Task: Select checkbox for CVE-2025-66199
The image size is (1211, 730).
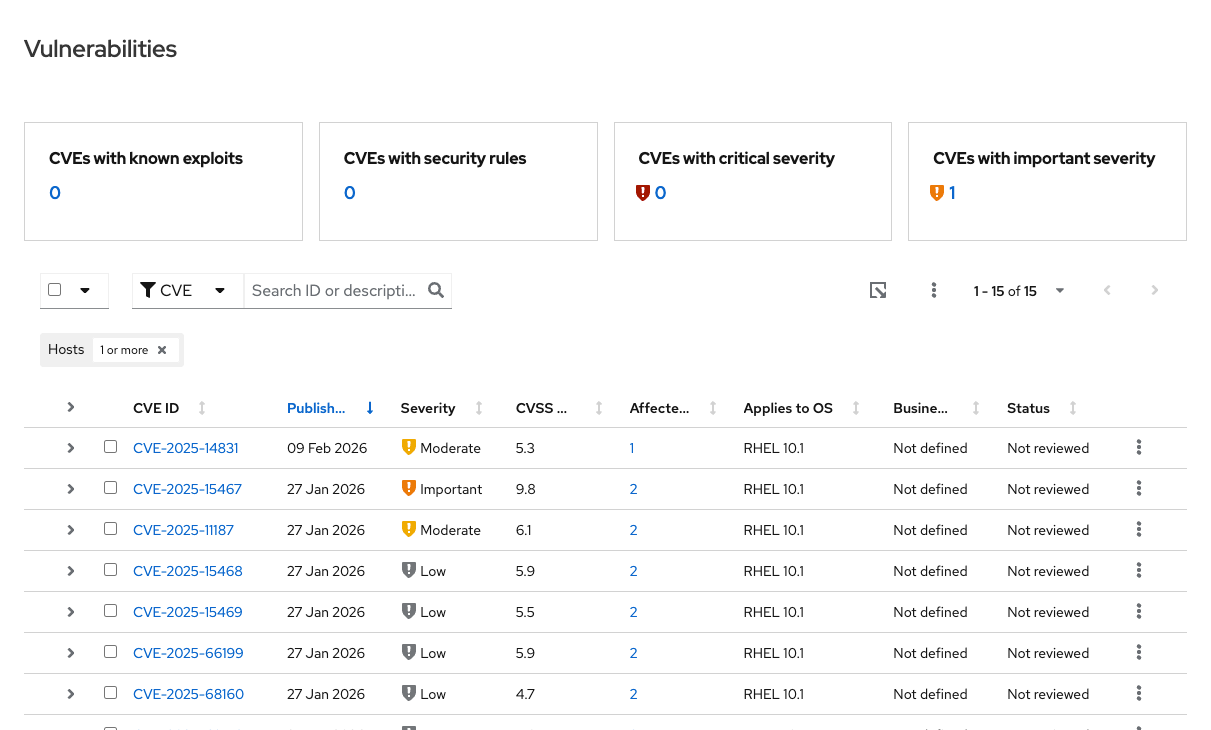Action: pyautogui.click(x=111, y=652)
